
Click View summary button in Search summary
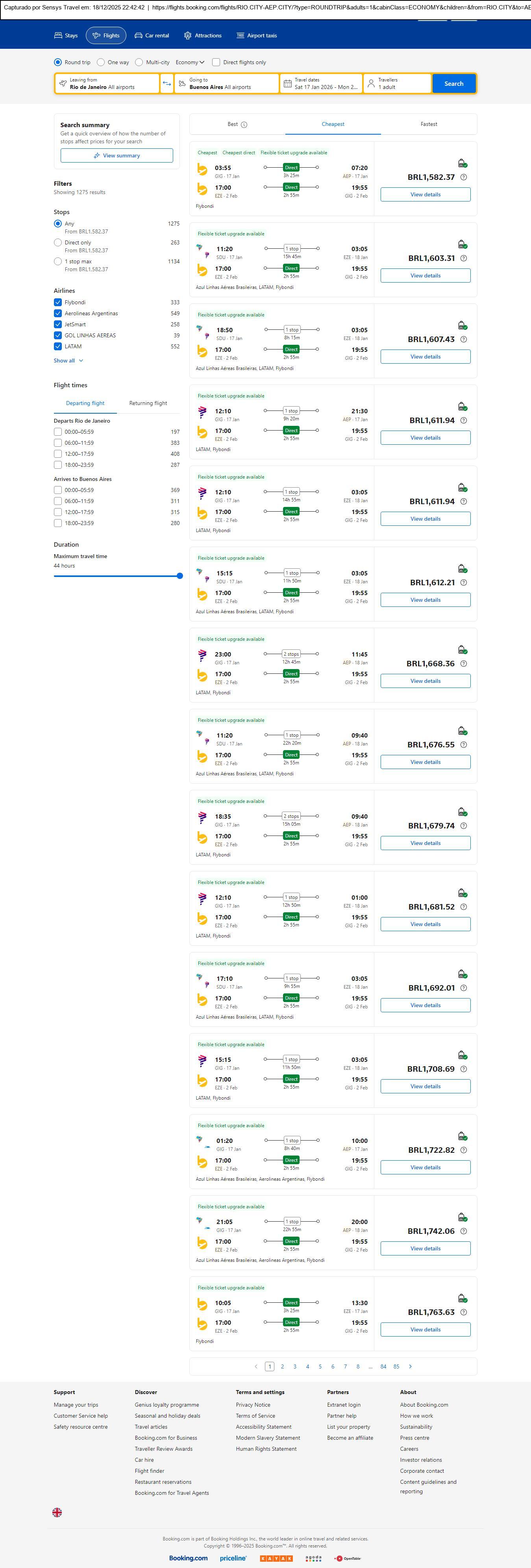coord(116,156)
